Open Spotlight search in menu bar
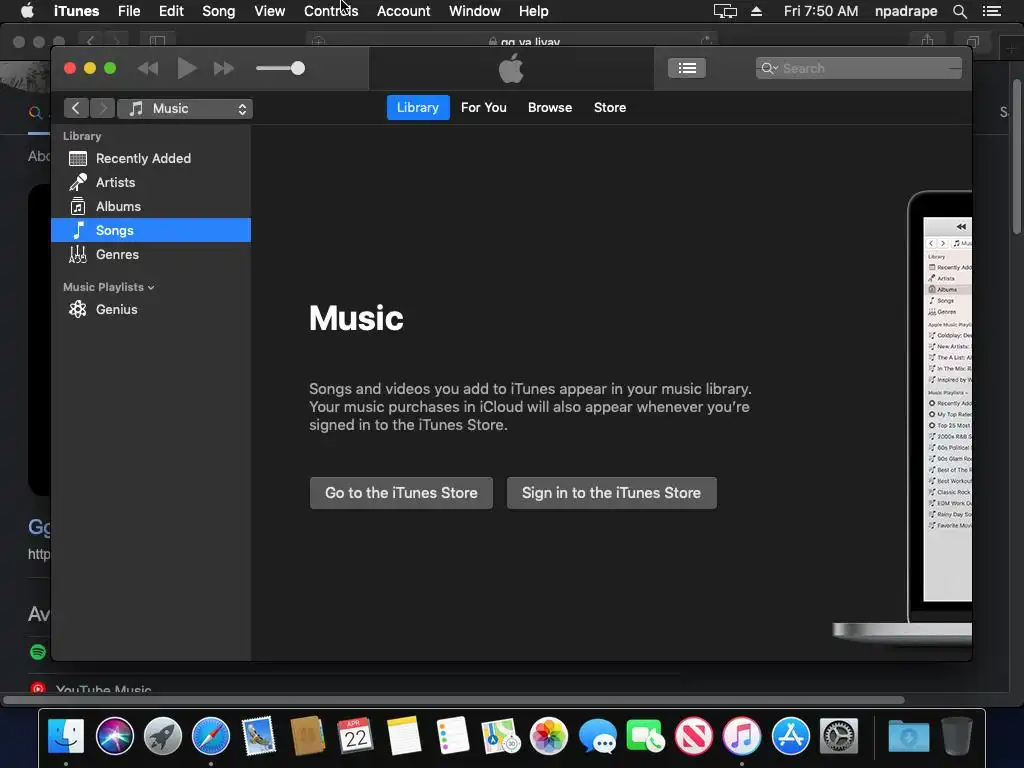Screen dimensions: 1024x768 959,11
